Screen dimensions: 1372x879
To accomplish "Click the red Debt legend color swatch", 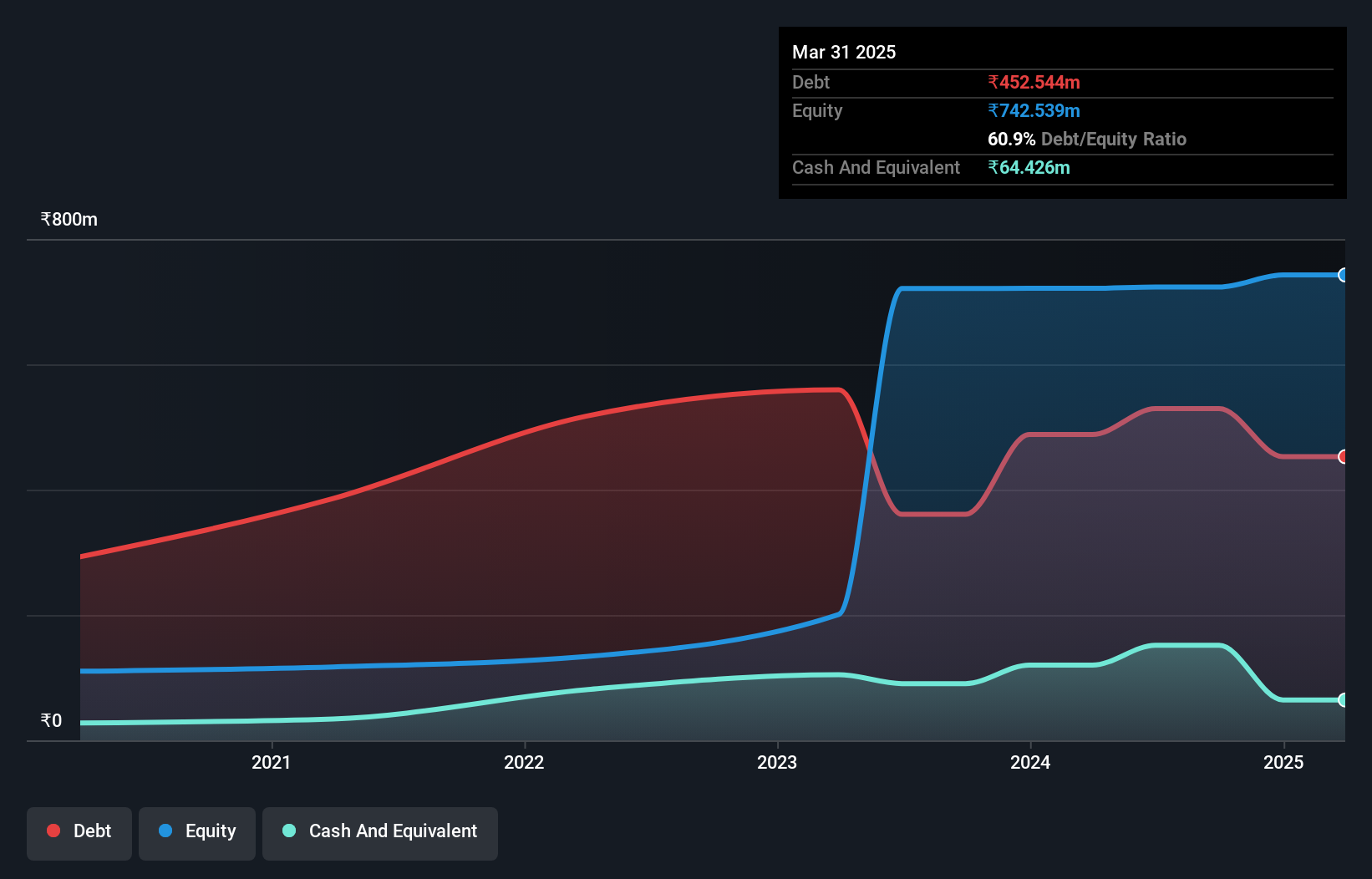I will [53, 831].
